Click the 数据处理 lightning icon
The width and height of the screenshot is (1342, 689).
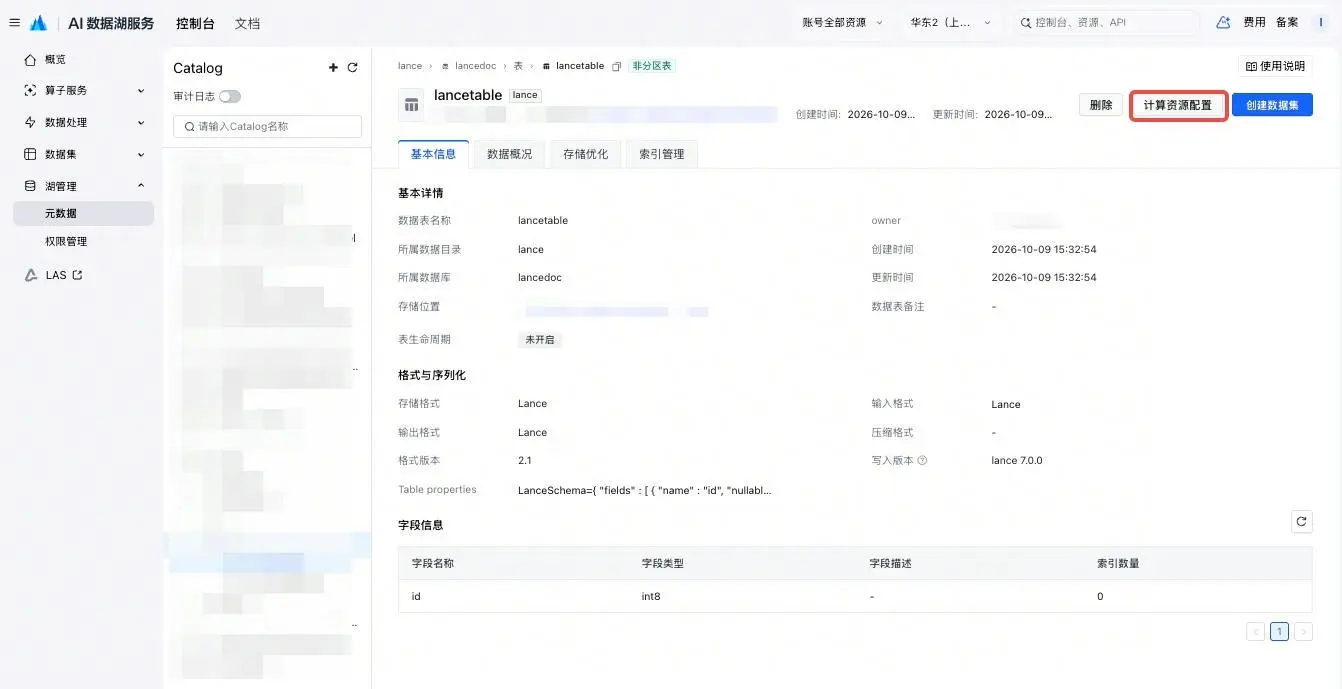(x=30, y=122)
